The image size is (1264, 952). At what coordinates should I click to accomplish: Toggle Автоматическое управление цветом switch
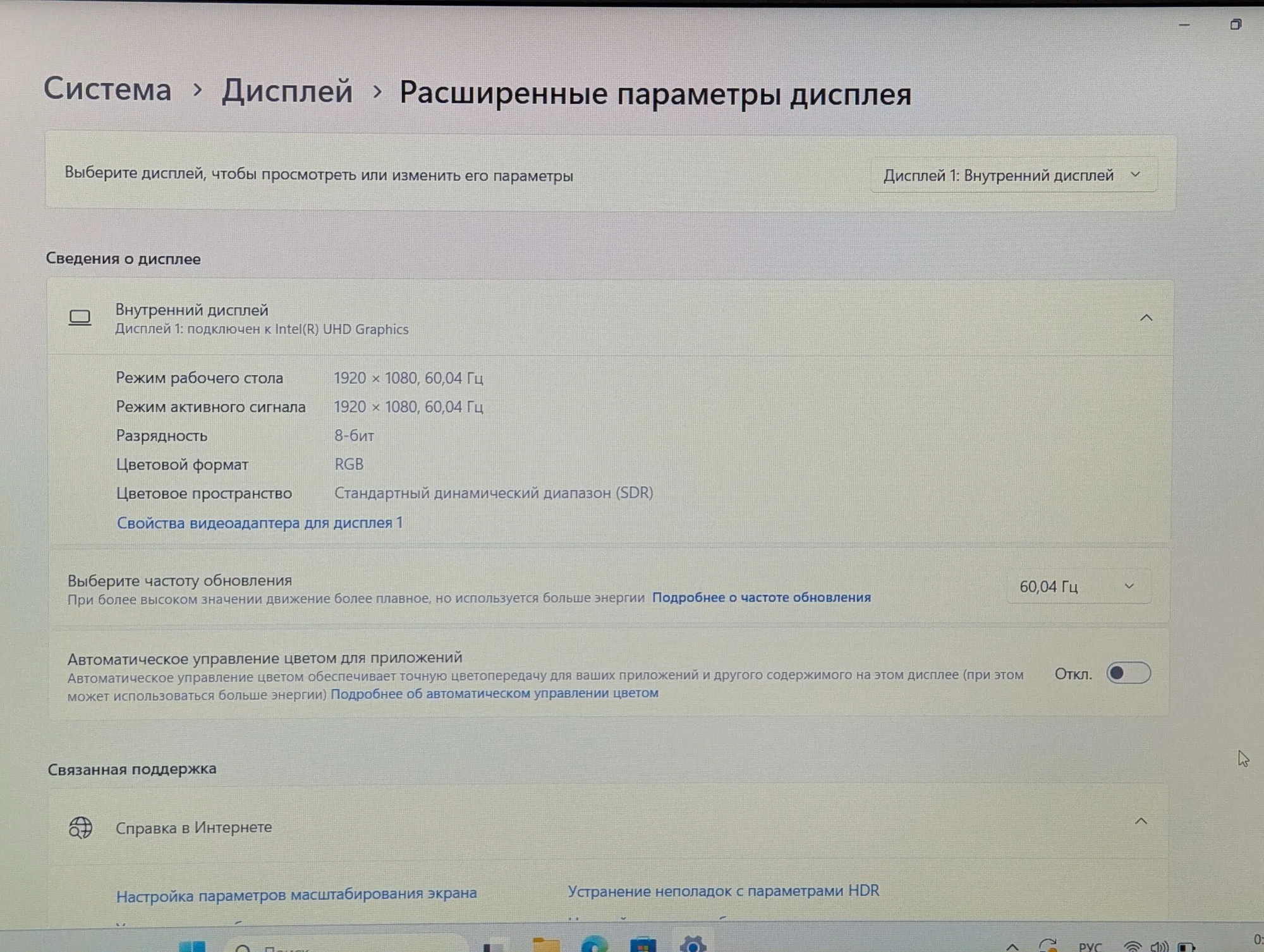tap(1128, 673)
